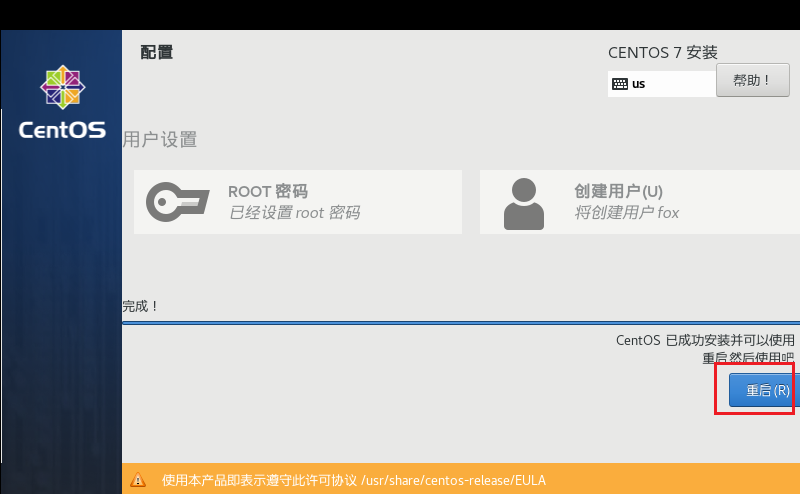Click the 重启(R) reboot button
The height and width of the screenshot is (494, 800).
(x=764, y=390)
